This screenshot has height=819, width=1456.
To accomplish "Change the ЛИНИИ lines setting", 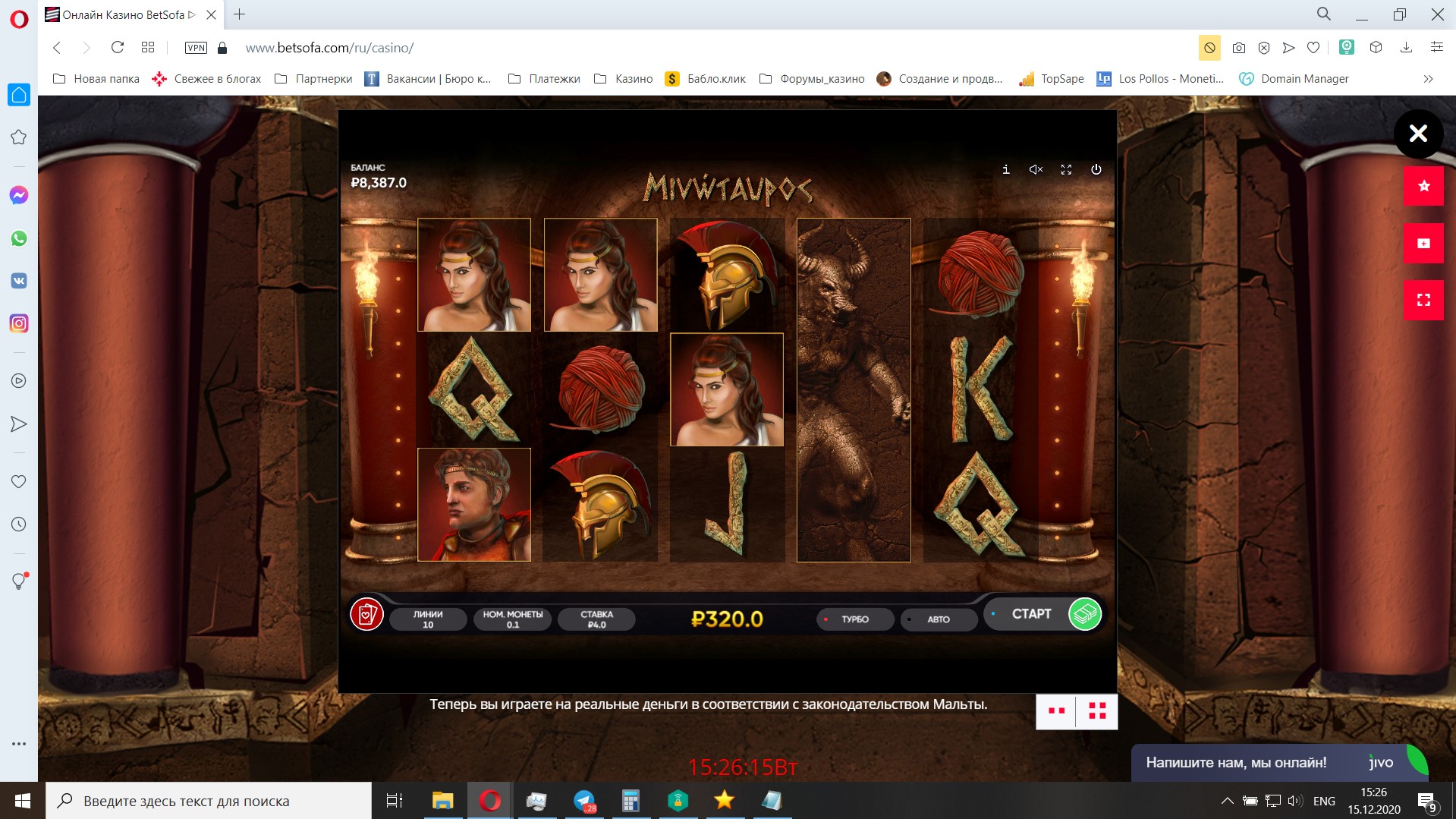I will point(428,619).
